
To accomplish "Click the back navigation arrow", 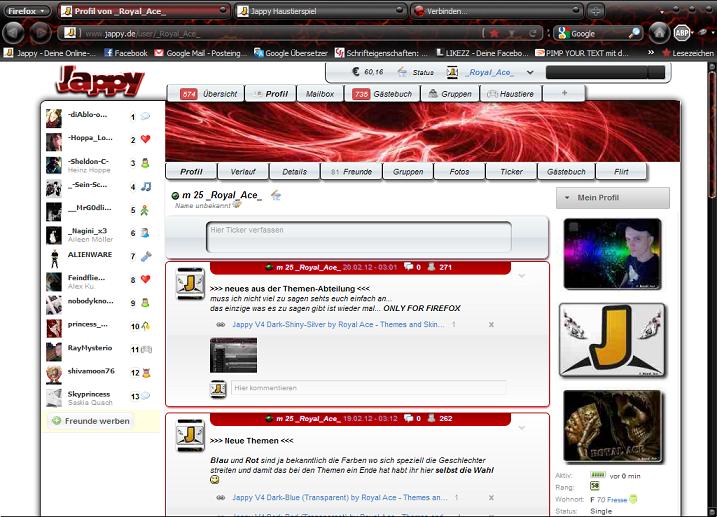I will pyautogui.click(x=14, y=32).
